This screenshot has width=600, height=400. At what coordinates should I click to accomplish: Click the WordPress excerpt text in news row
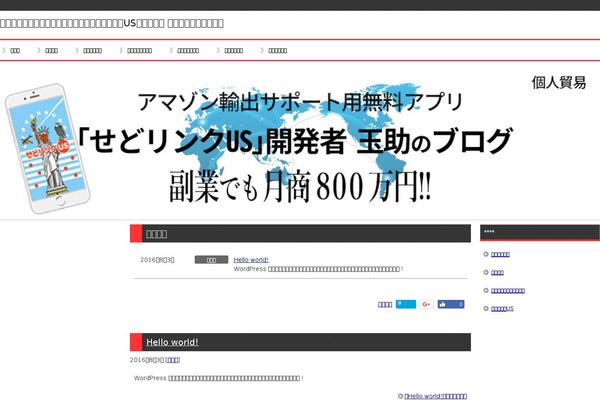[318, 269]
